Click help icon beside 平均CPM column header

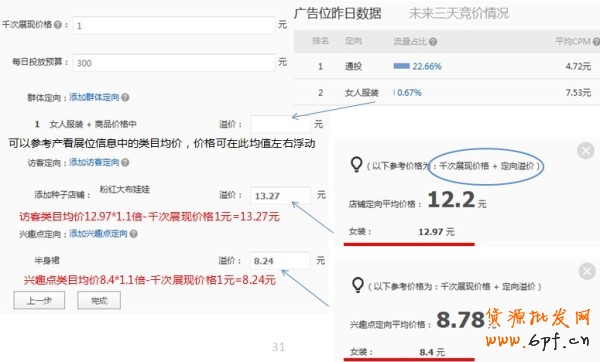pyautogui.click(x=596, y=41)
